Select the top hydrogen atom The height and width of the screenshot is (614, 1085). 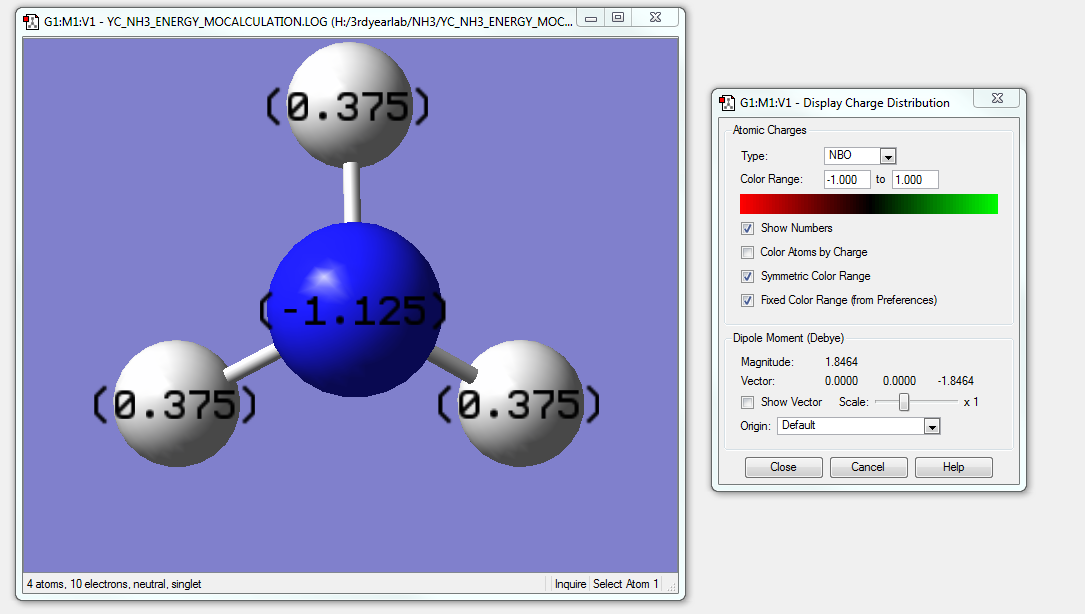coord(348,104)
